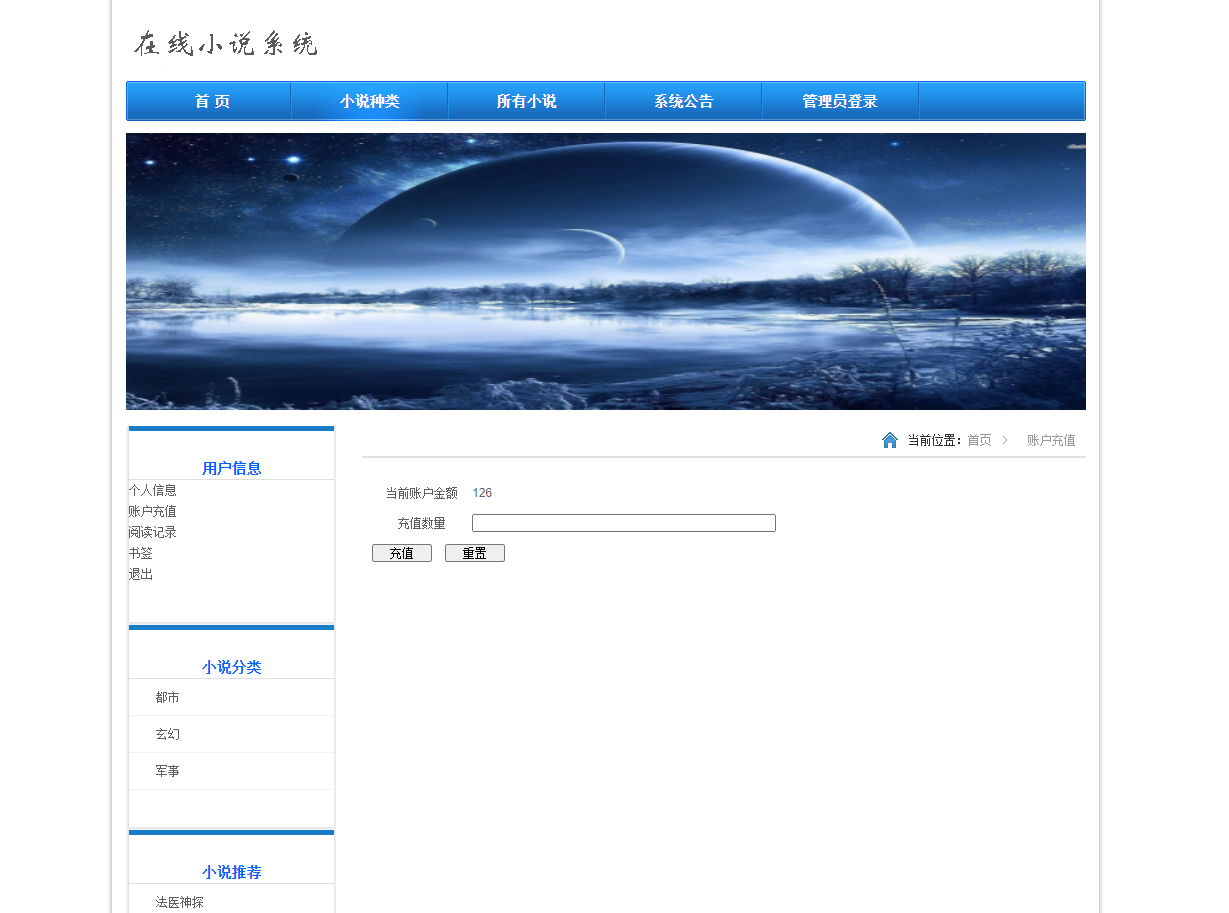Click the 重置 button to reset the form
The image size is (1229, 913).
[x=474, y=552]
